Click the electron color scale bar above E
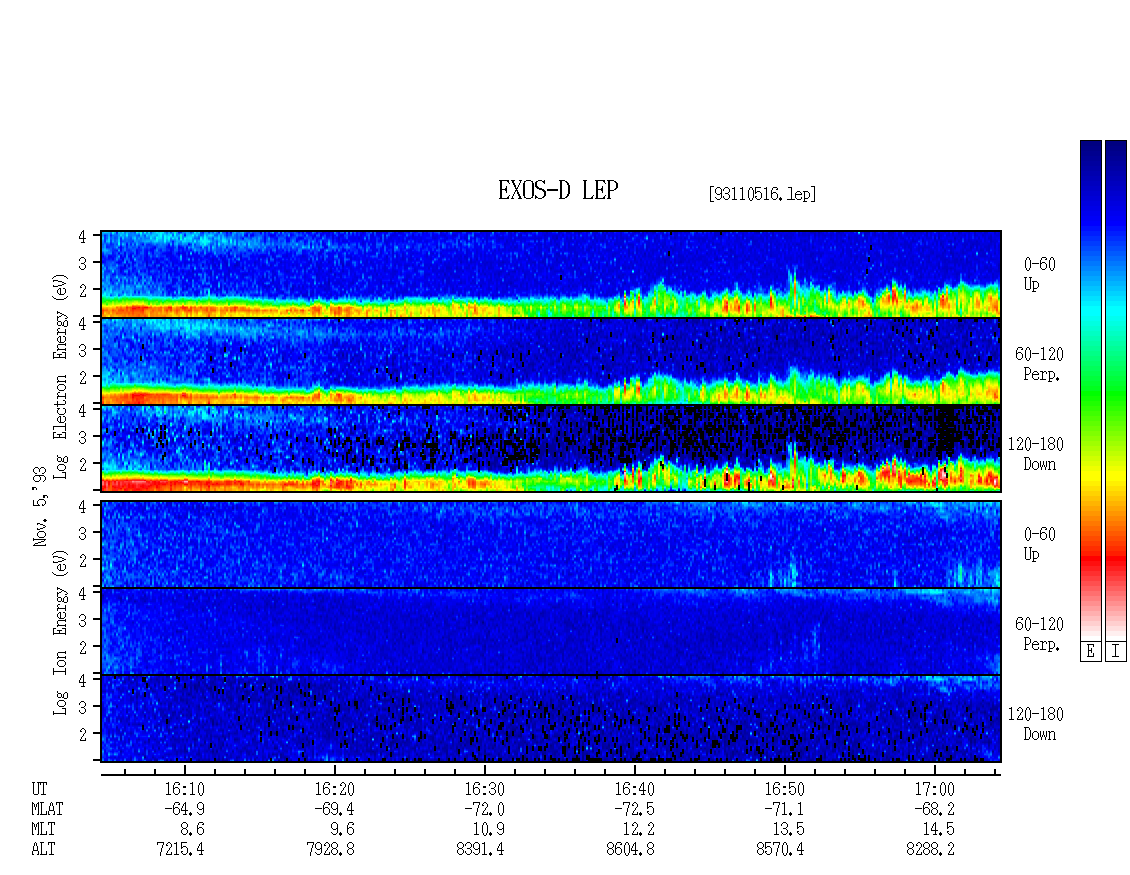Image resolution: width=1130 pixels, height=875 pixels. pyautogui.click(x=1090, y=390)
